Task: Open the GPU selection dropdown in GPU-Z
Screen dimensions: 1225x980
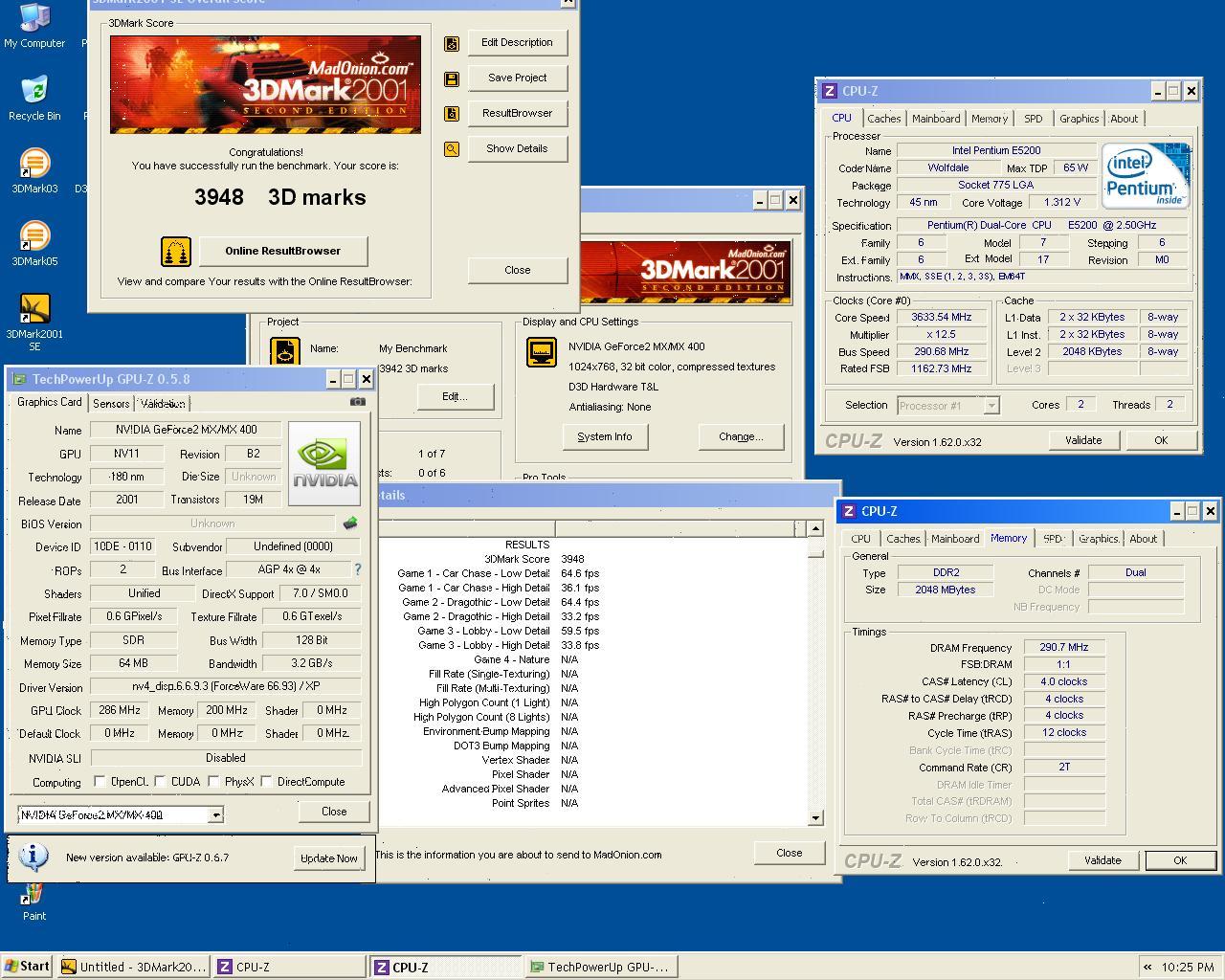Action: tap(216, 815)
